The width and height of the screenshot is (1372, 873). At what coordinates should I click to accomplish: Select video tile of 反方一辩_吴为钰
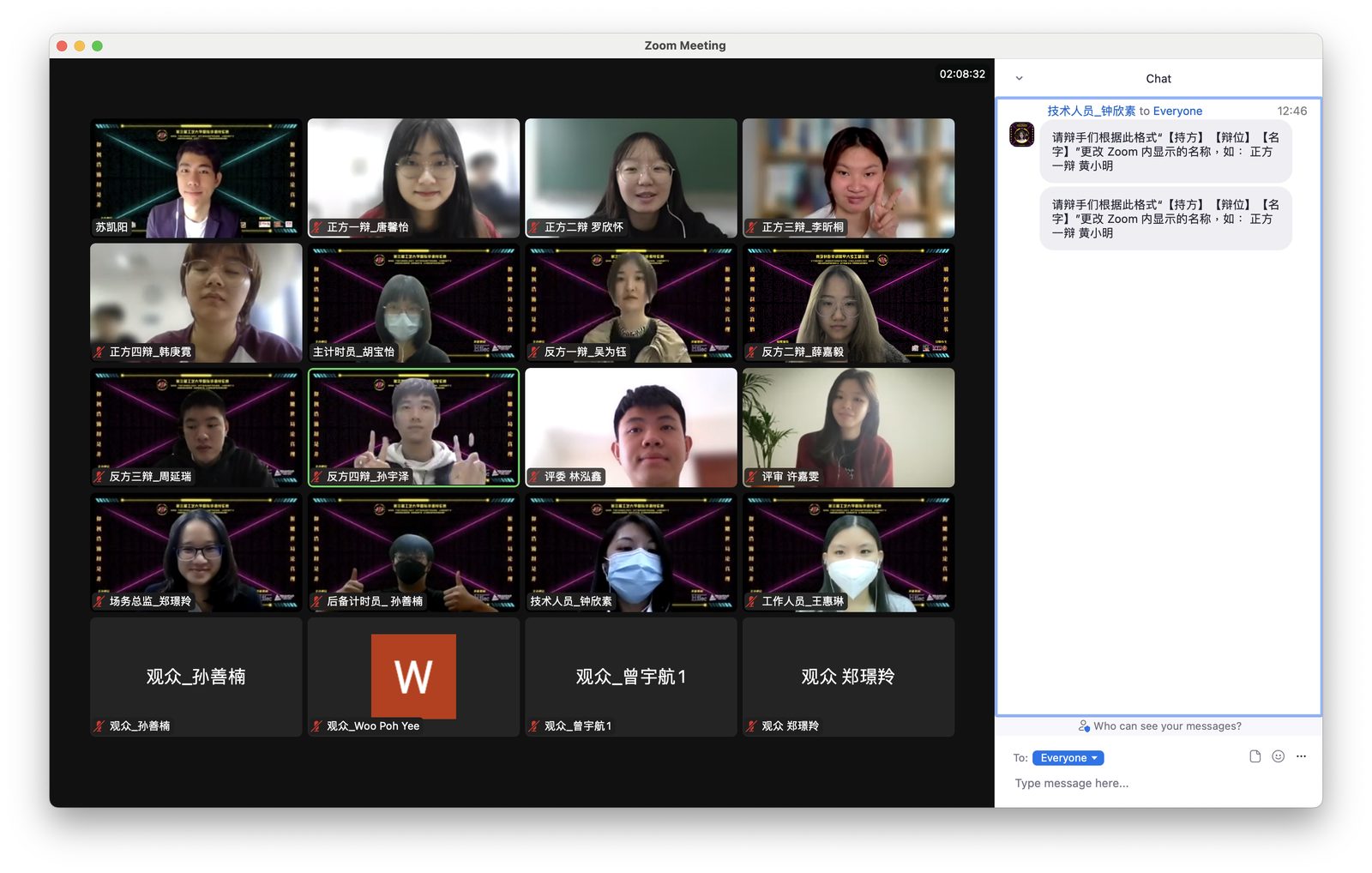pyautogui.click(x=631, y=303)
